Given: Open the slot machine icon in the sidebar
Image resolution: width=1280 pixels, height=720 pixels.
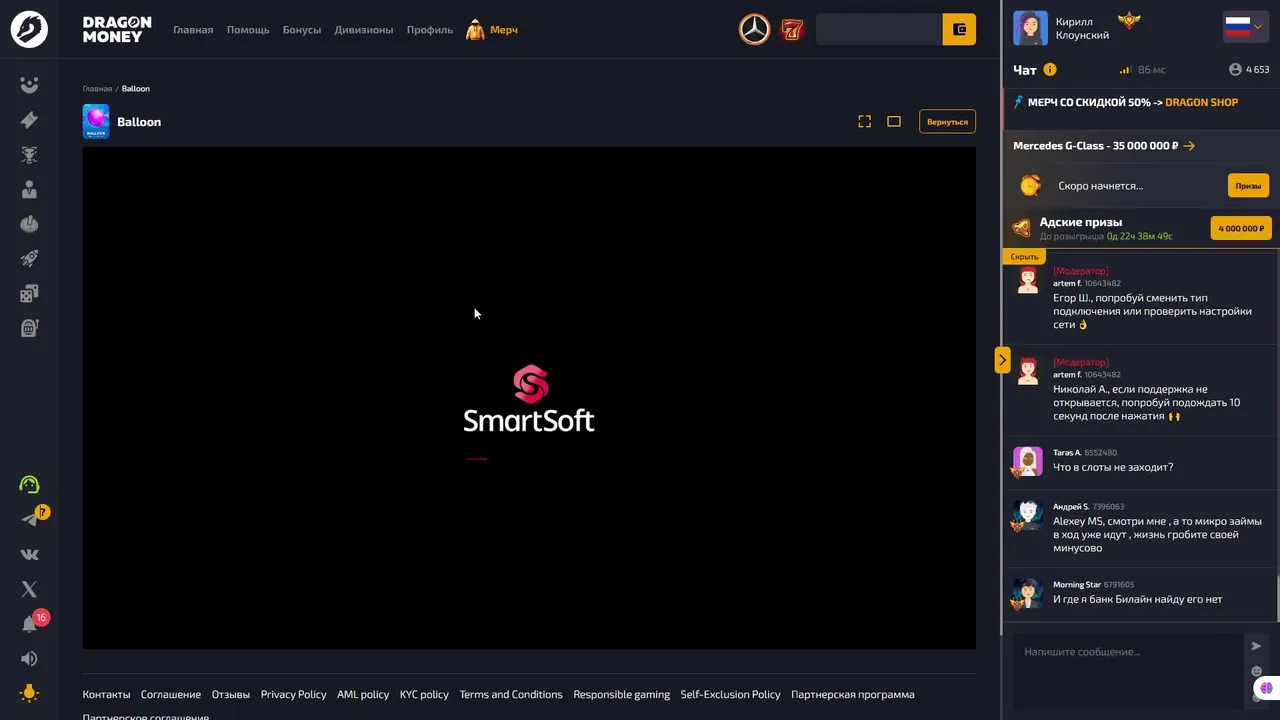Looking at the screenshot, I should click(x=29, y=328).
